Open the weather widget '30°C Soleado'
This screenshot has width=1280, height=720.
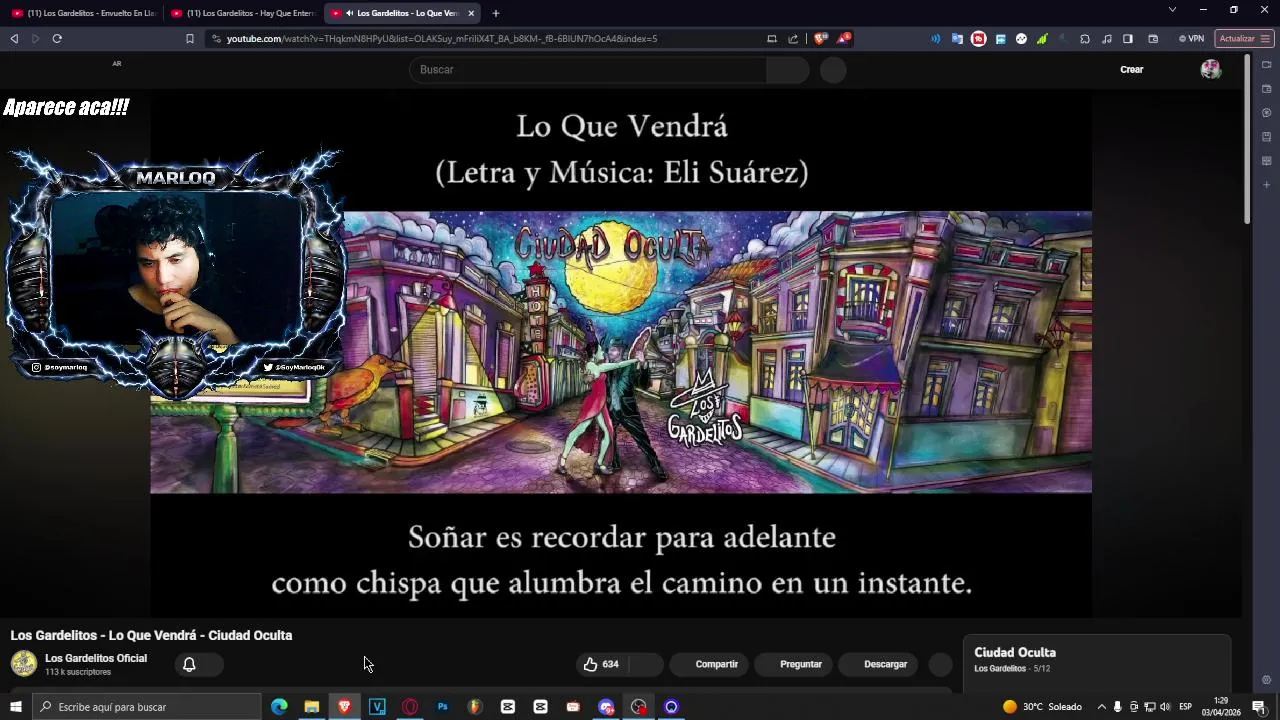(1042, 707)
